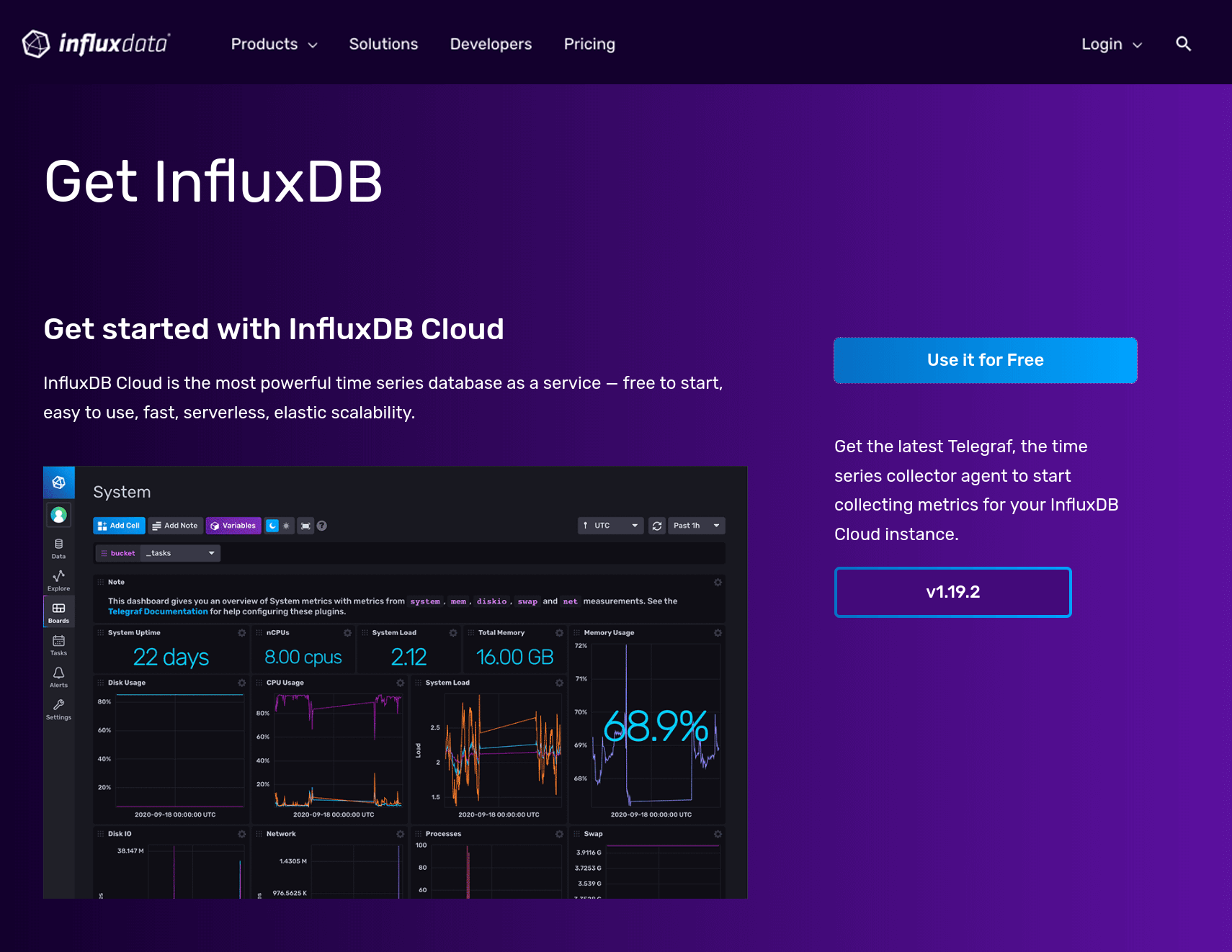Open Settings via the wrench icon
This screenshot has width=1232, height=952.
(58, 707)
